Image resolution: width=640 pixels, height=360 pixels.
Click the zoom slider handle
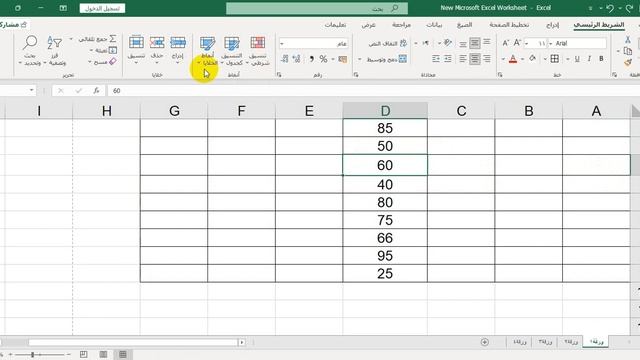click(x=32, y=355)
